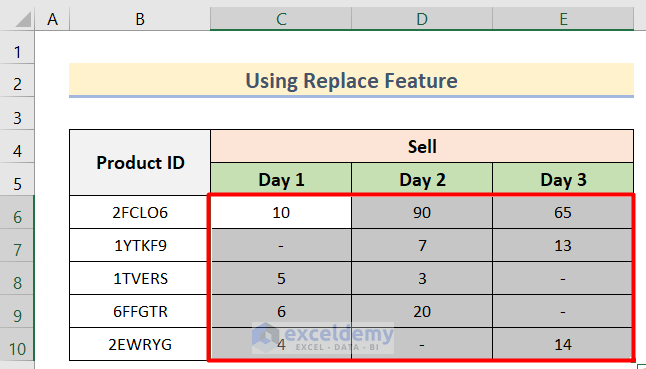The width and height of the screenshot is (646, 369).
Task: Select row 7 header
Action: point(17,245)
